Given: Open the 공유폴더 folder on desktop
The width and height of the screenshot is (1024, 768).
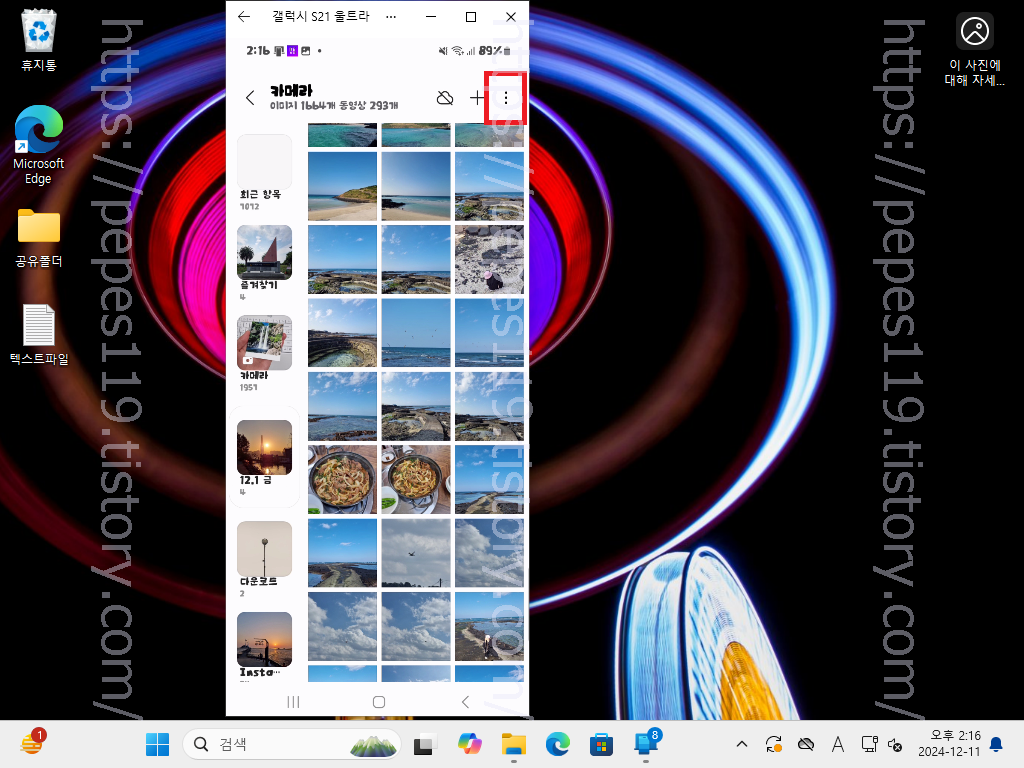Looking at the screenshot, I should coord(39,238).
